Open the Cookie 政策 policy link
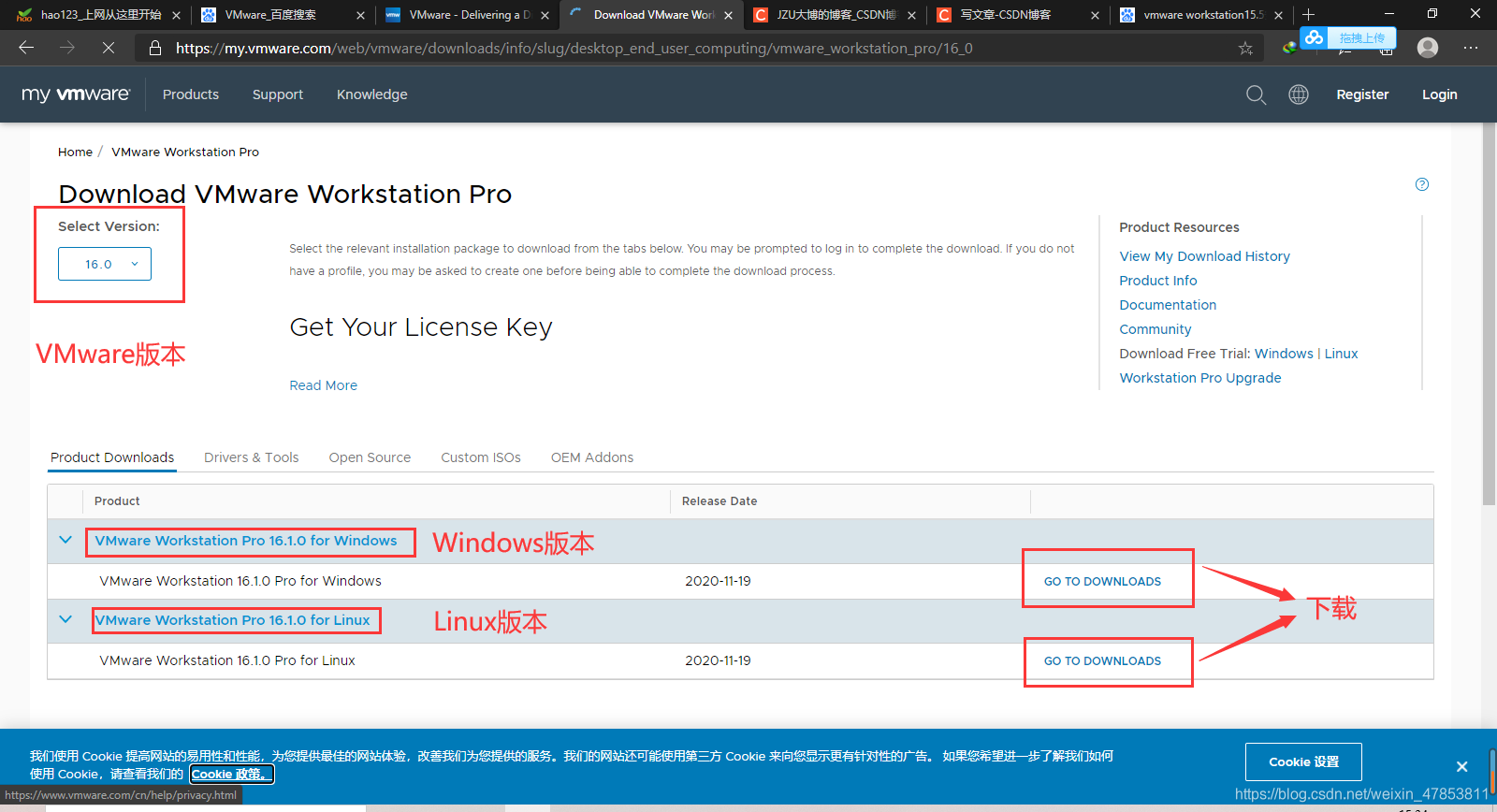Viewport: 1497px width, 812px height. click(232, 774)
